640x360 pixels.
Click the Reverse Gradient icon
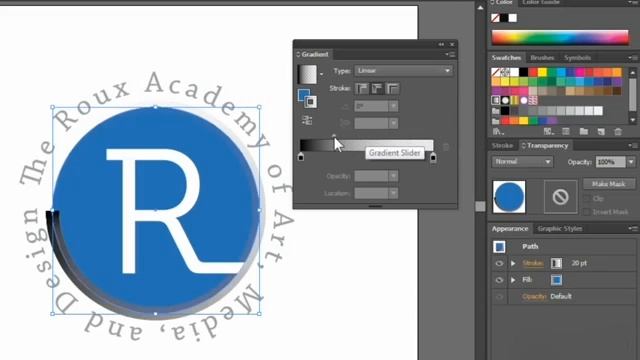point(307,120)
